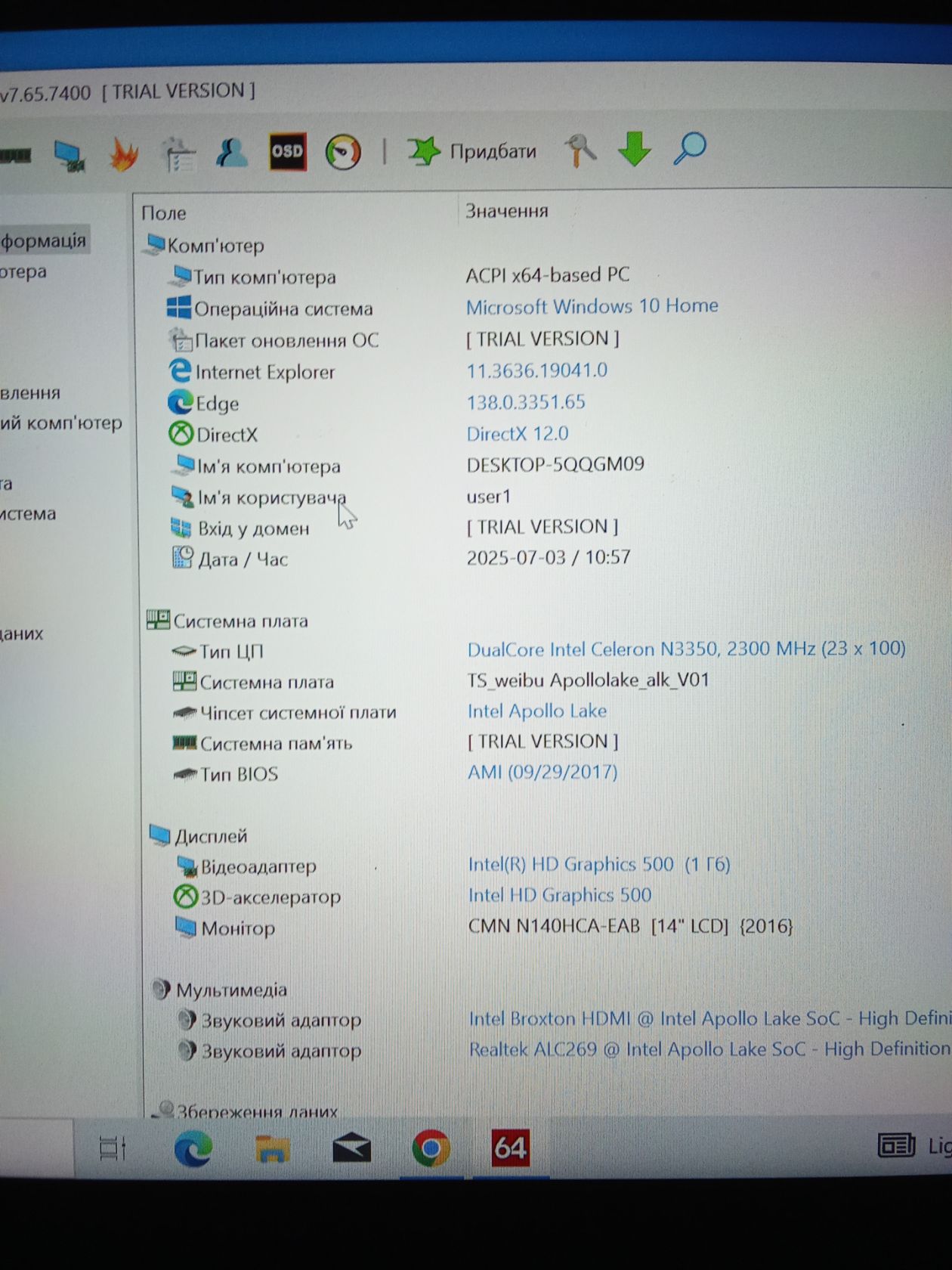The image size is (952, 1270).
Task: Select the highlighted left sidebar item ending формація
Action: tap(45, 240)
